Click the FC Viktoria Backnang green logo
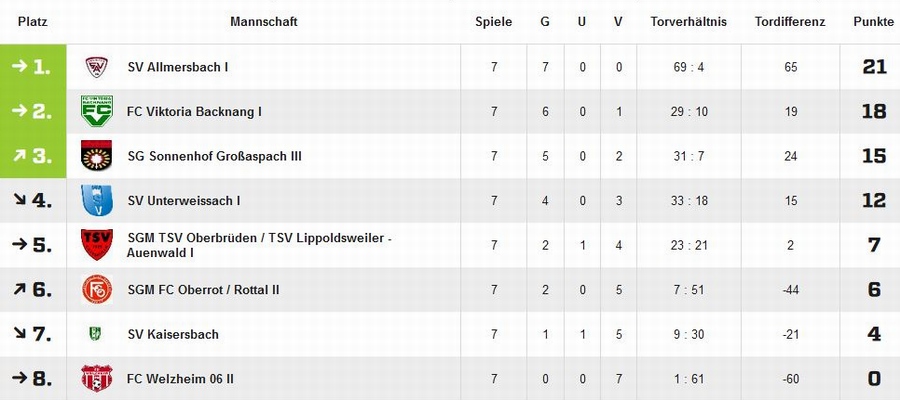 (x=96, y=111)
